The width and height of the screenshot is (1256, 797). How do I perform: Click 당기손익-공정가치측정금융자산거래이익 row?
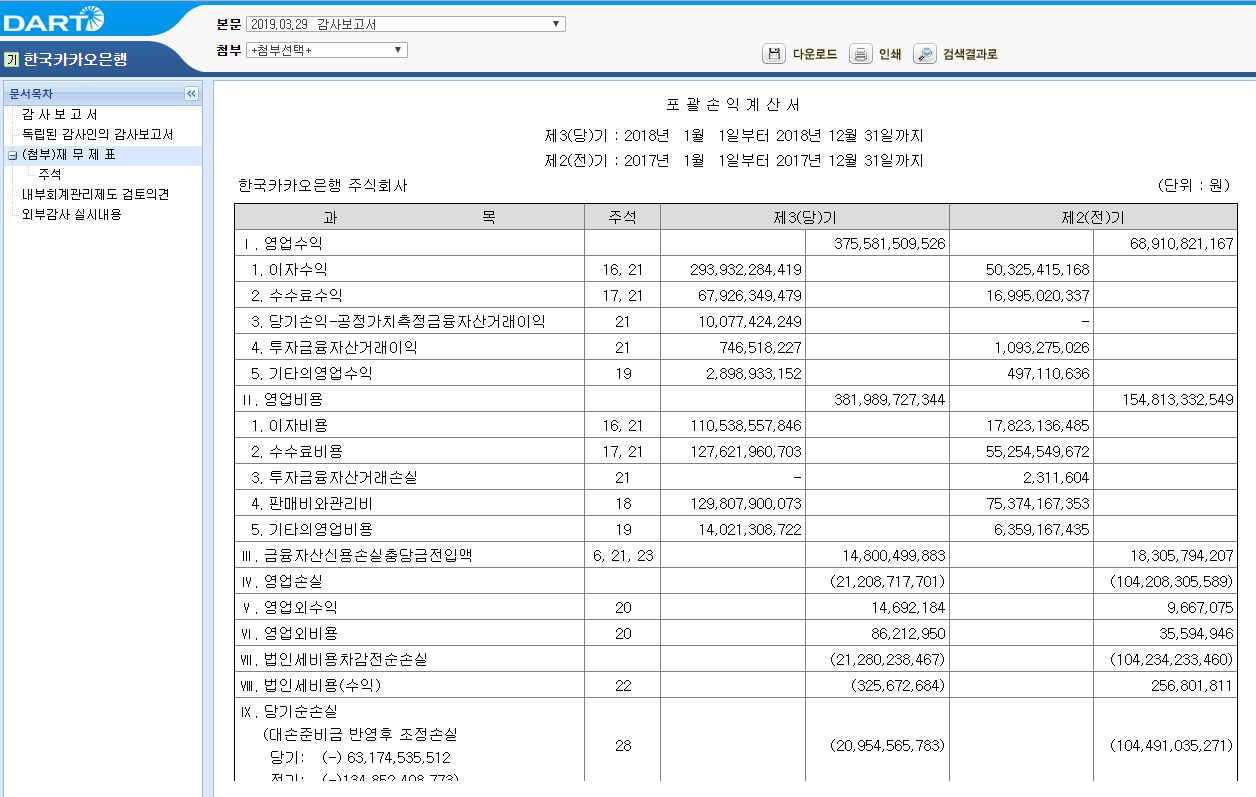point(736,321)
